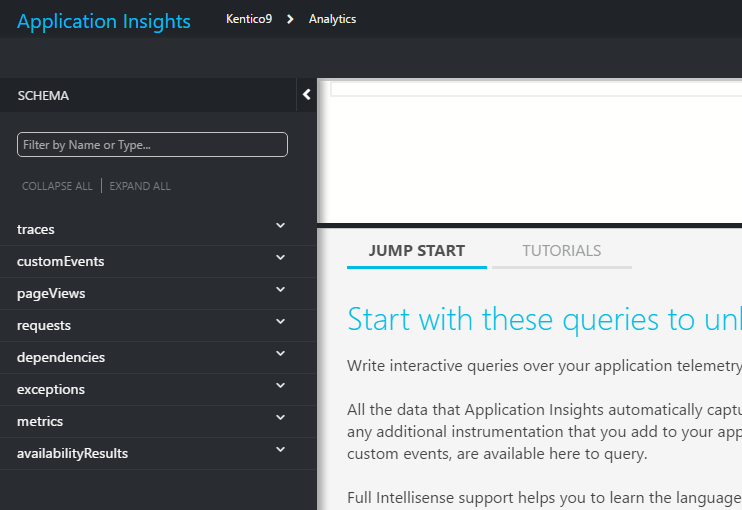Click COLLAPSE ALL in schema panel
Screen dimensions: 742x510
coord(57,186)
